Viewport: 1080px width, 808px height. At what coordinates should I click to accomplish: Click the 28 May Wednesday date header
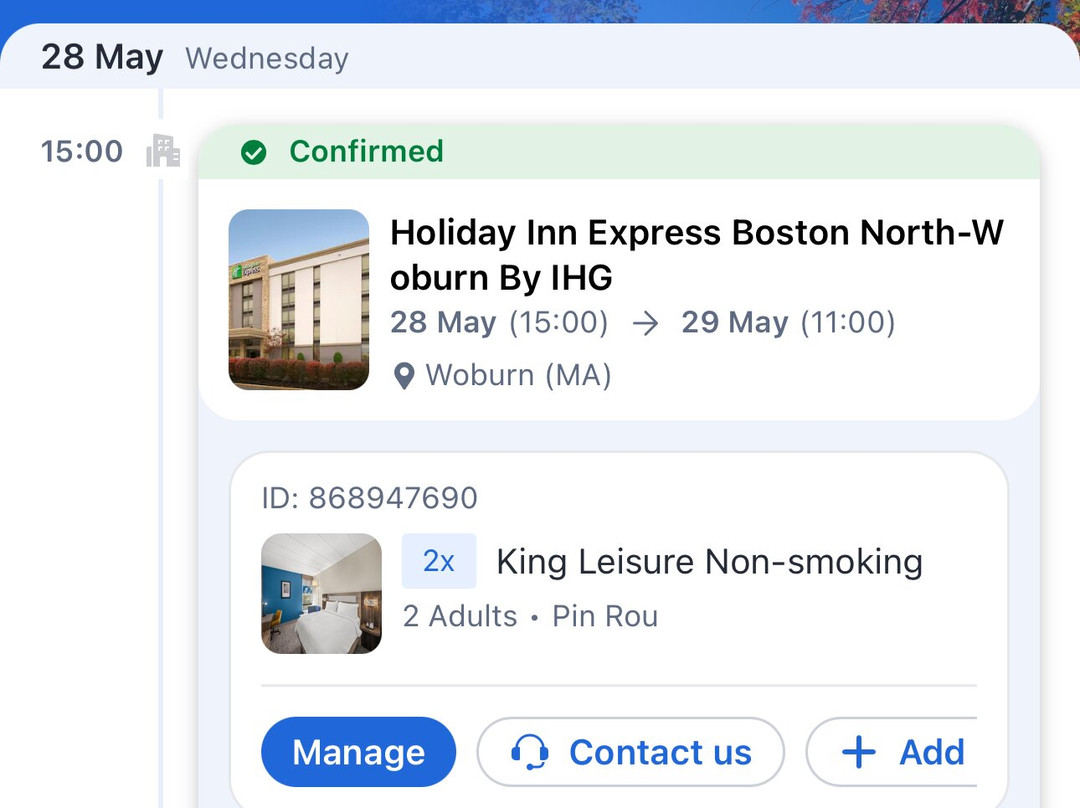click(x=195, y=57)
